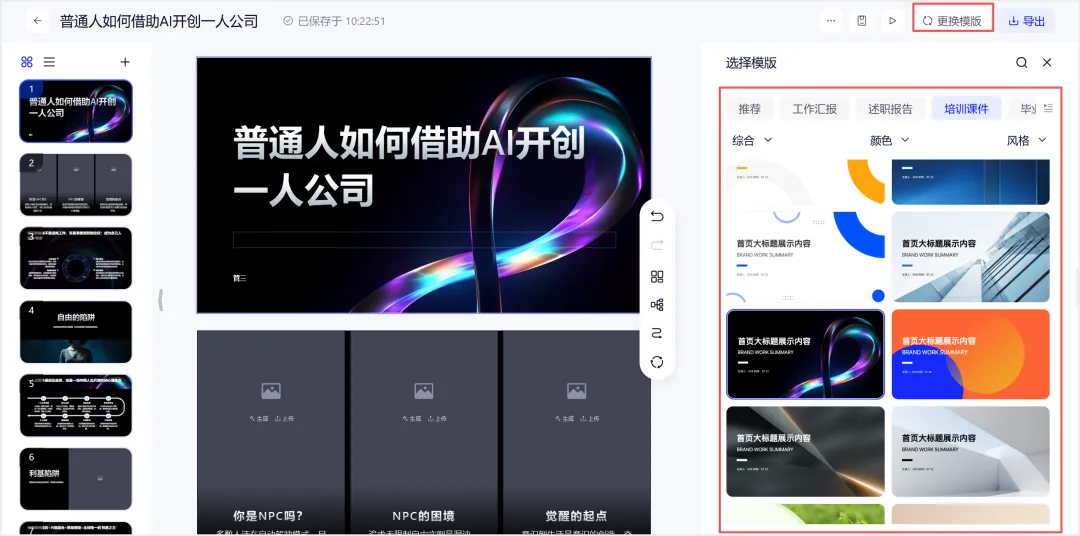1080x536 pixels.
Task: Open the 颜色 filter dropdown
Action: (x=889, y=141)
